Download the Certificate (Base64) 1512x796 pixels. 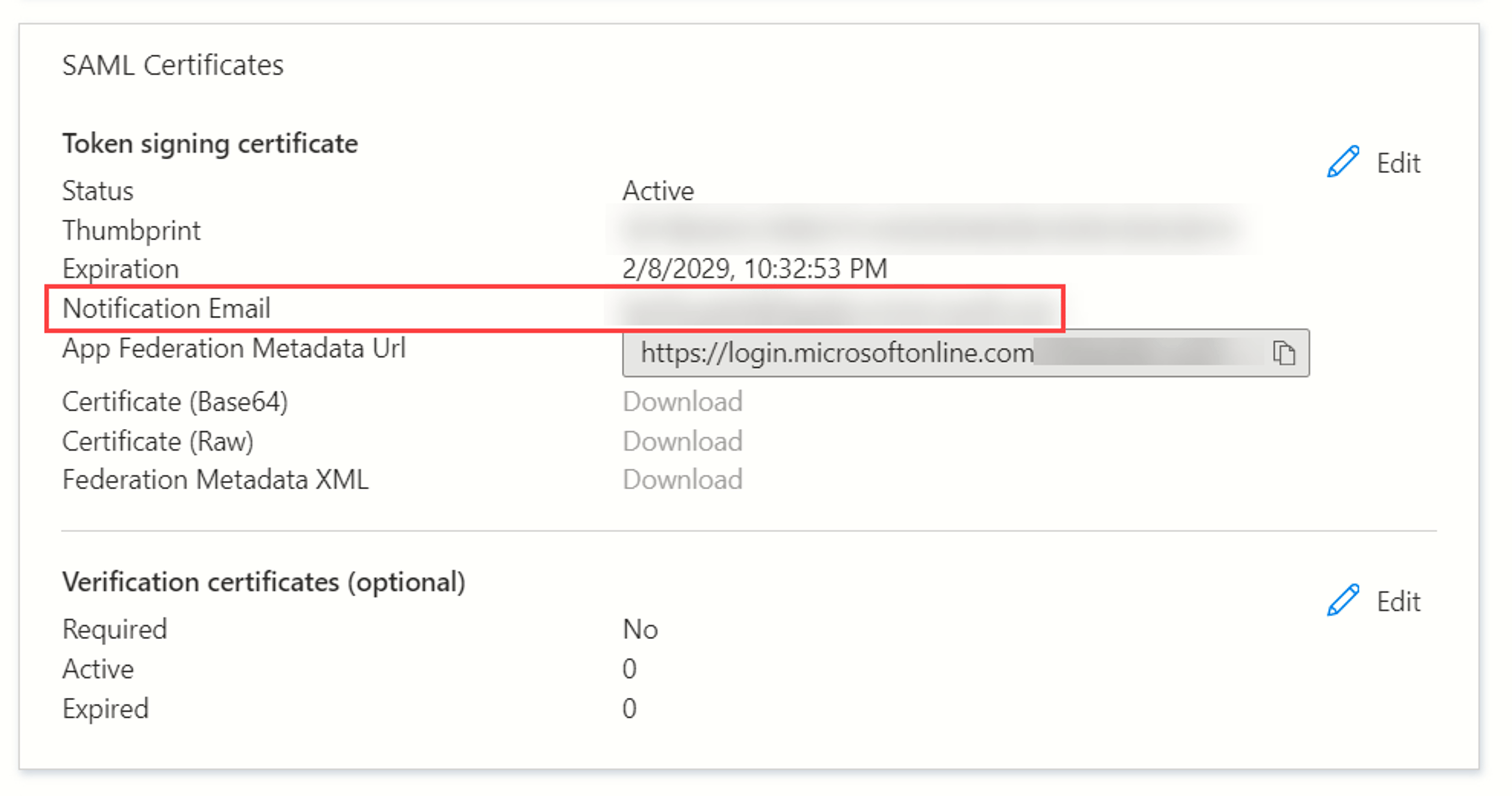(683, 402)
